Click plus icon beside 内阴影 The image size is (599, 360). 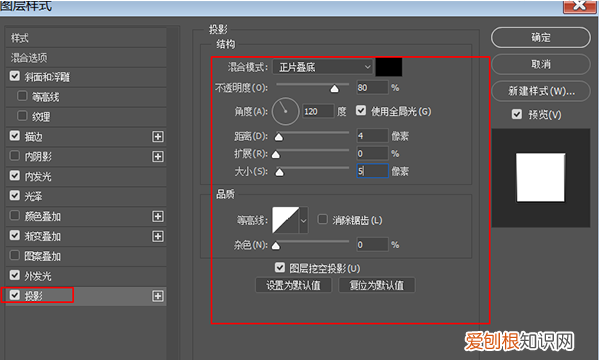point(158,156)
